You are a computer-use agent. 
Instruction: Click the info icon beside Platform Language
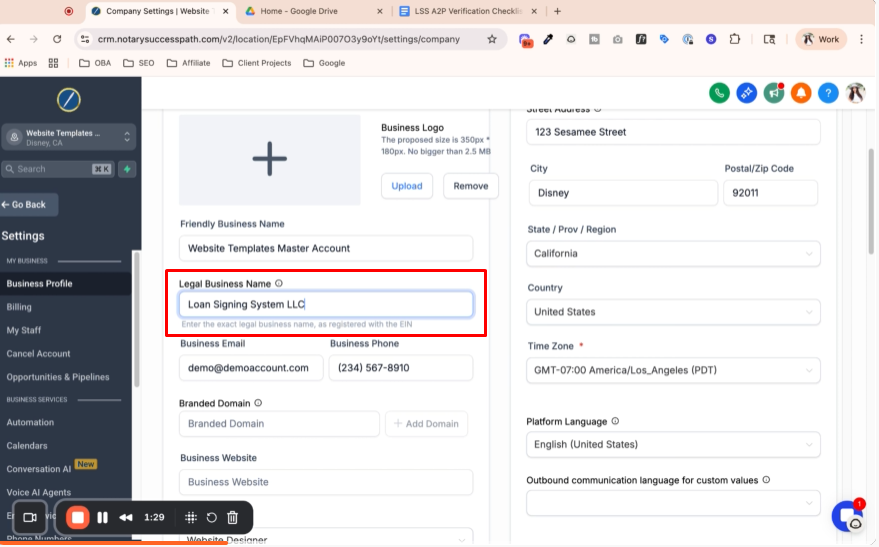(615, 421)
